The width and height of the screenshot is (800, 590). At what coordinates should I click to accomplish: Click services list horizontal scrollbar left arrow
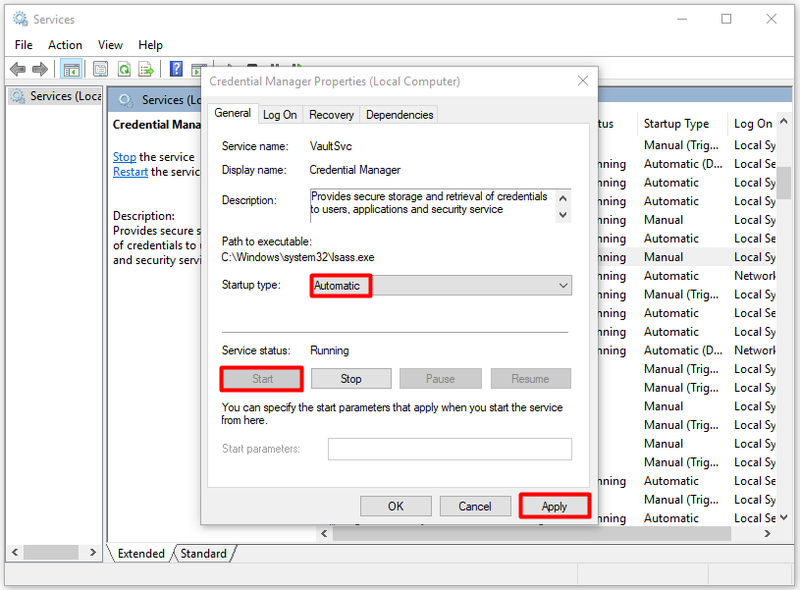[x=324, y=533]
